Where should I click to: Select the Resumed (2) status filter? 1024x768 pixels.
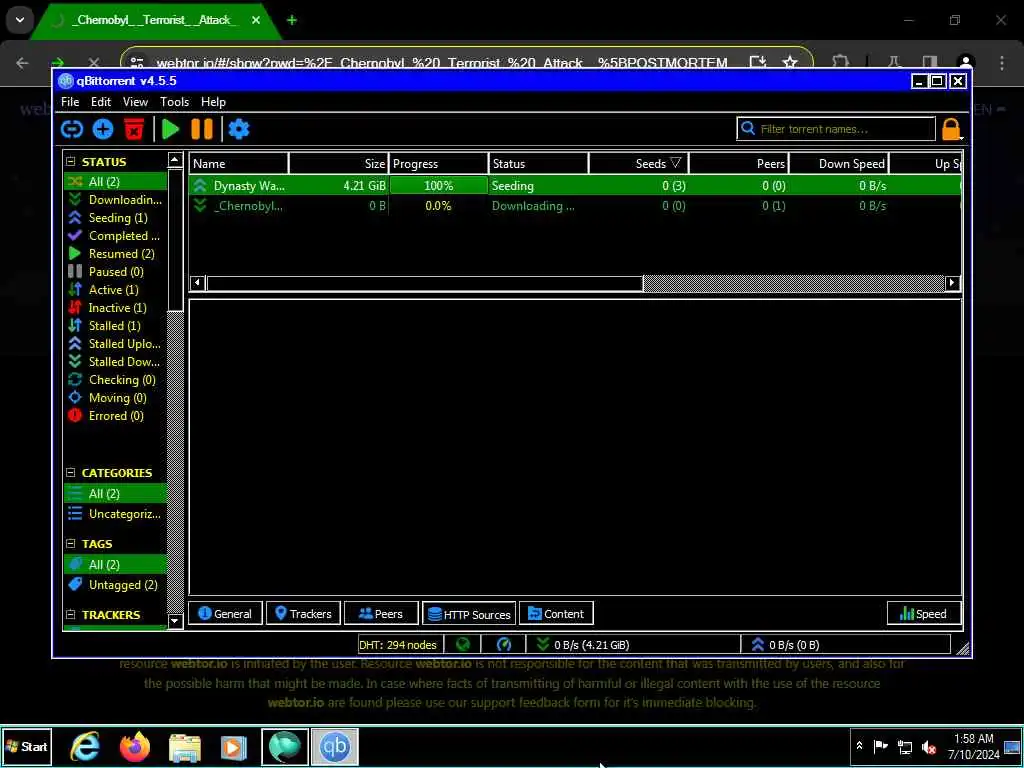(116, 254)
